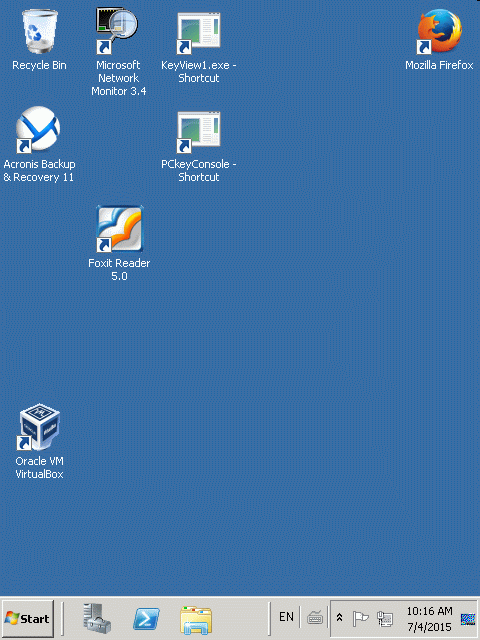Launch Server Manager from the taskbar

pos(97,618)
